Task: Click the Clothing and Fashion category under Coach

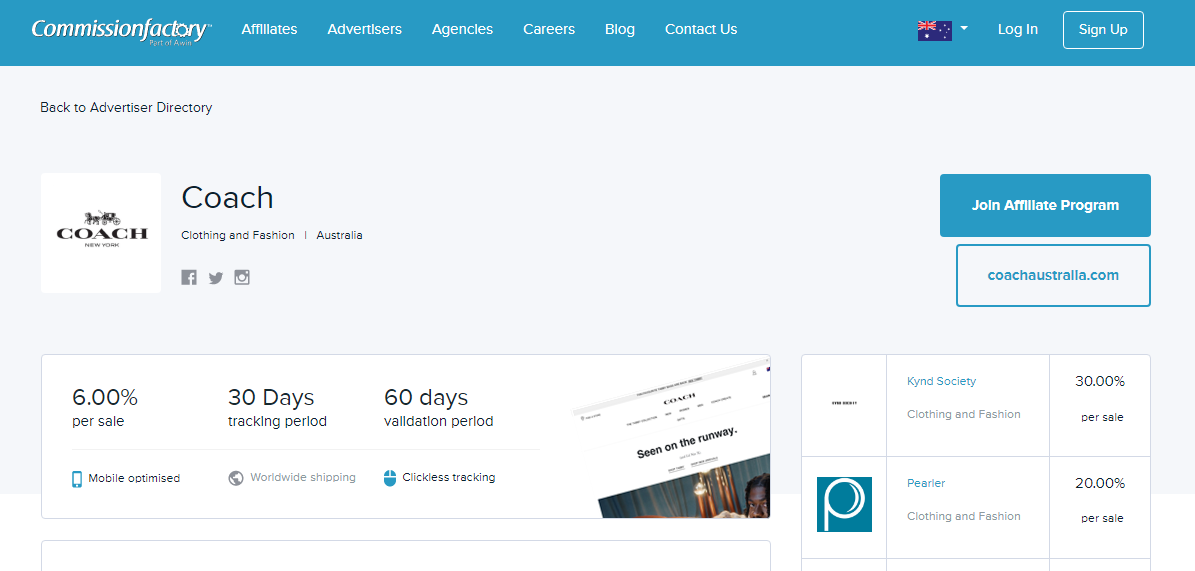Action: click(x=238, y=235)
